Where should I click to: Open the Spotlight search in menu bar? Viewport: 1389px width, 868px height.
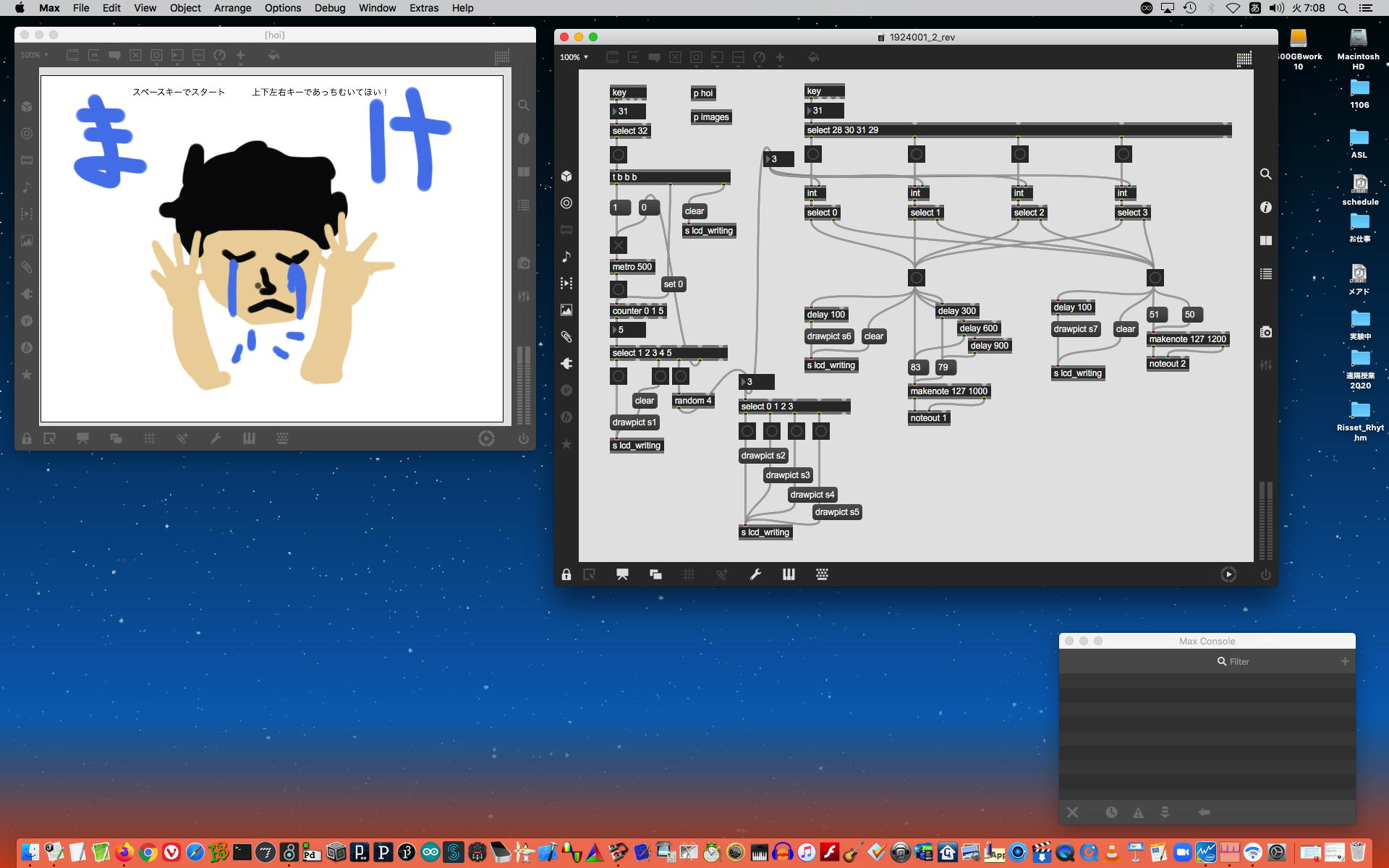[1343, 8]
